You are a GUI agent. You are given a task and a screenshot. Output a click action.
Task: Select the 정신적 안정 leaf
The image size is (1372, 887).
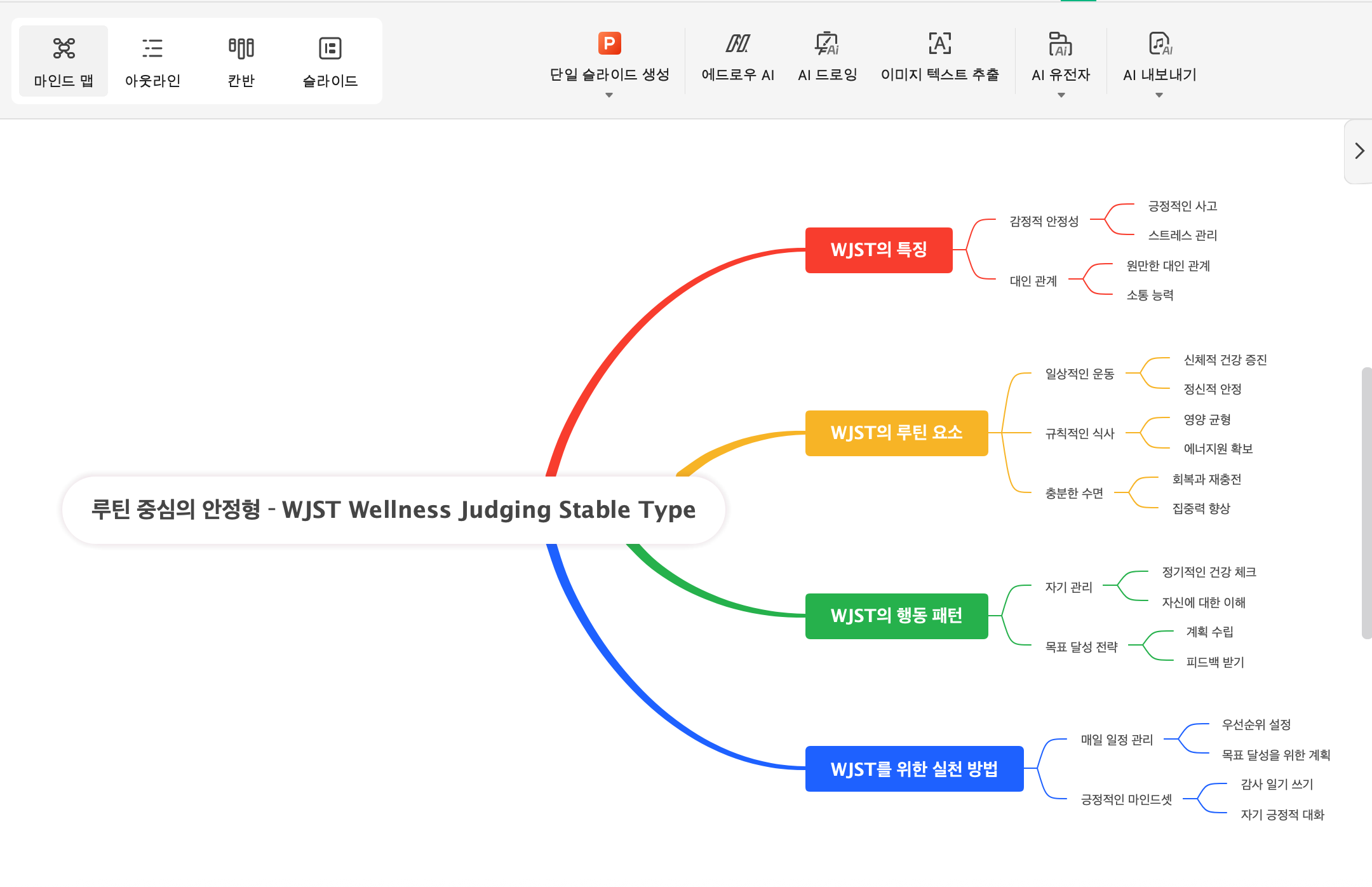(1213, 389)
